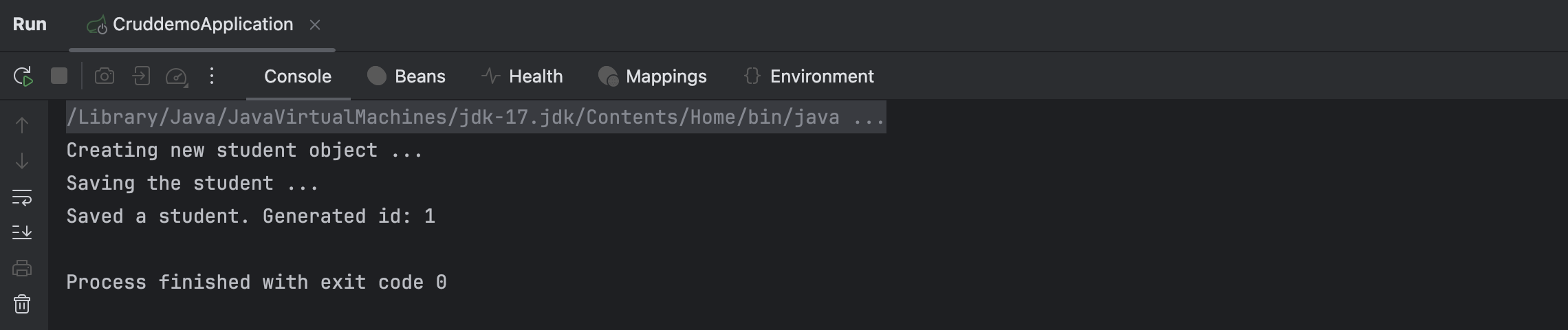Open the Beans tab
This screenshot has width=1568, height=330.
point(406,76)
